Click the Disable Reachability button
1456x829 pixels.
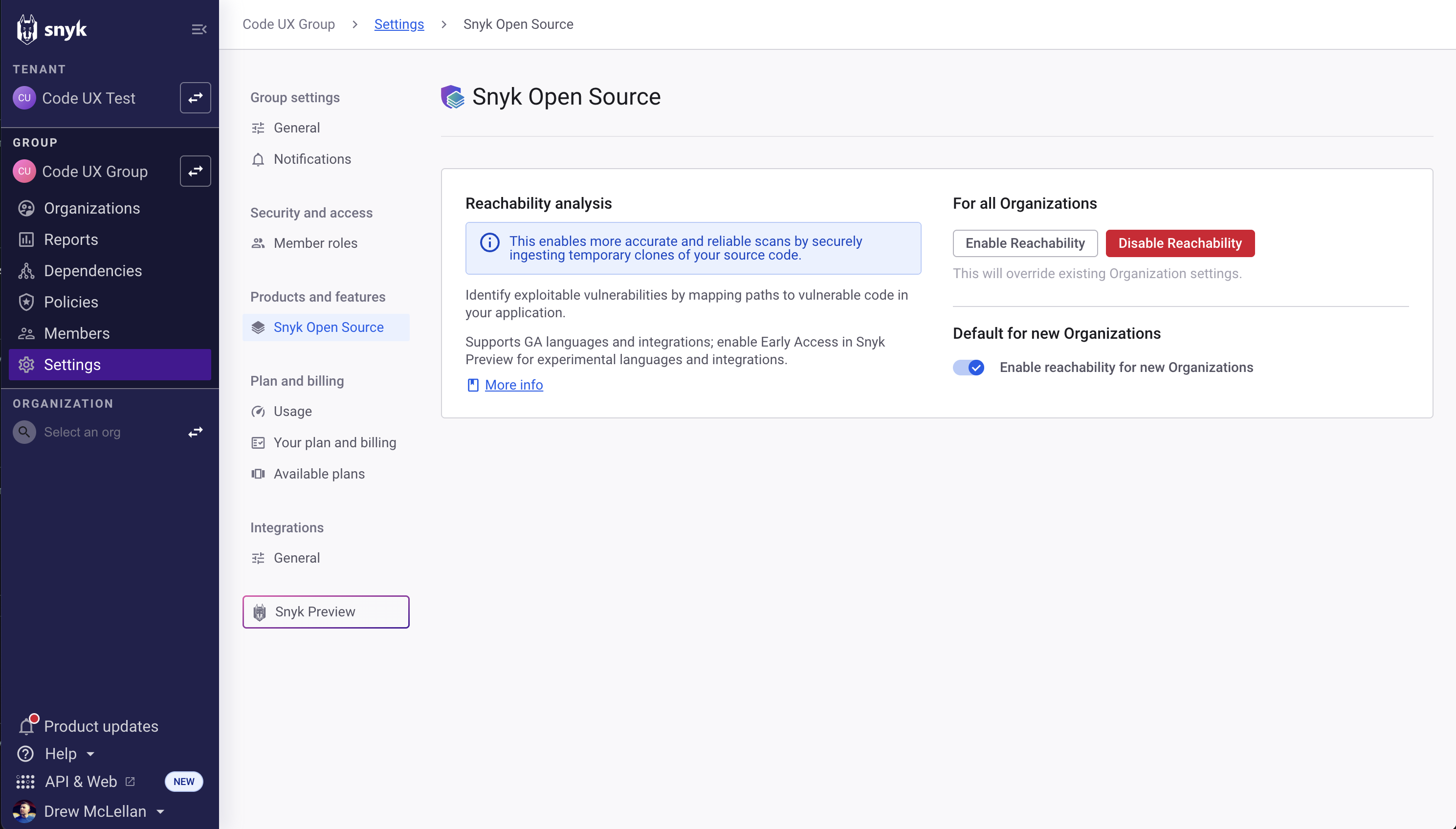point(1179,243)
